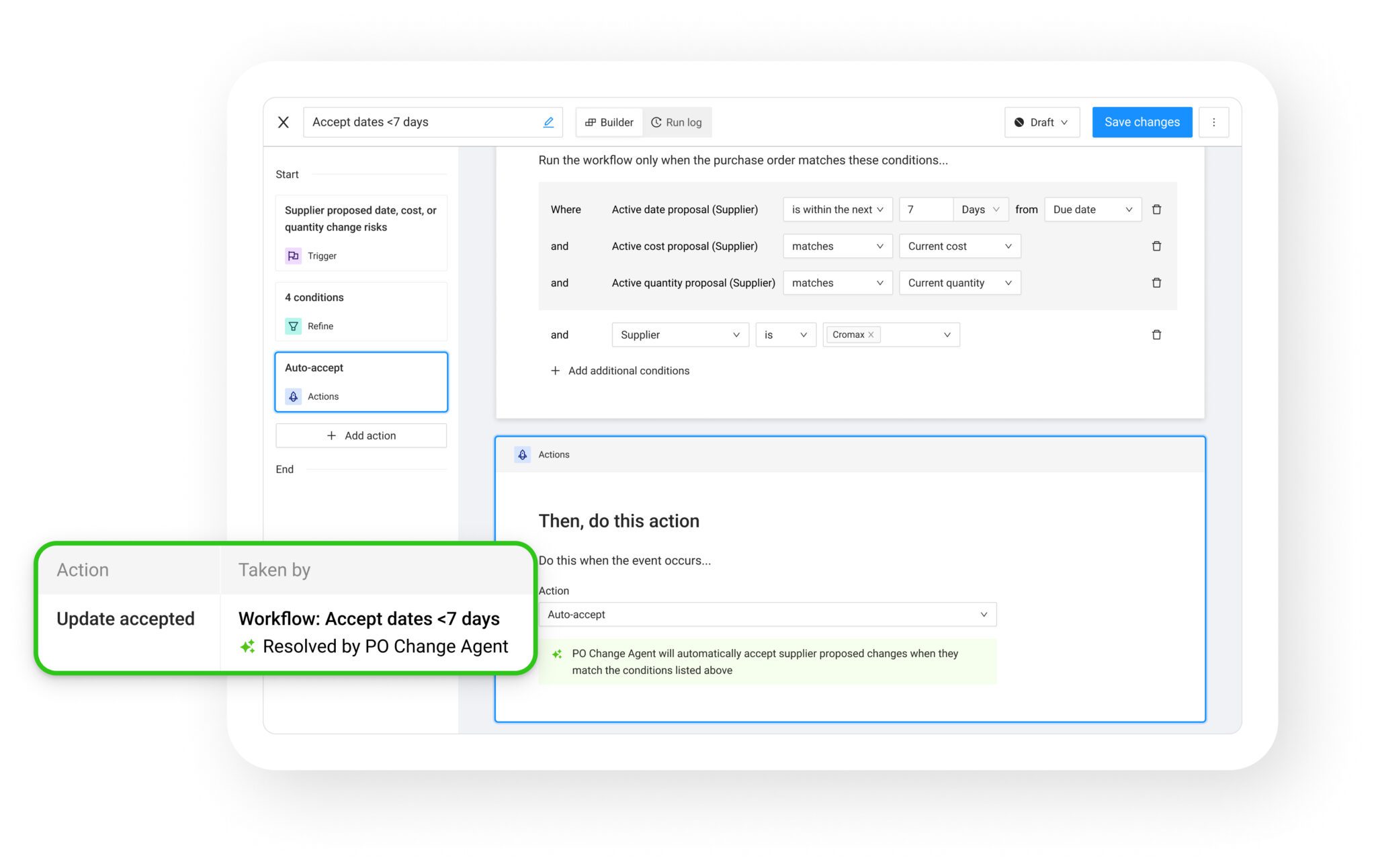This screenshot has width=1376, height=868.
Task: Click the Trigger flag icon in sidebar
Action: click(x=294, y=256)
